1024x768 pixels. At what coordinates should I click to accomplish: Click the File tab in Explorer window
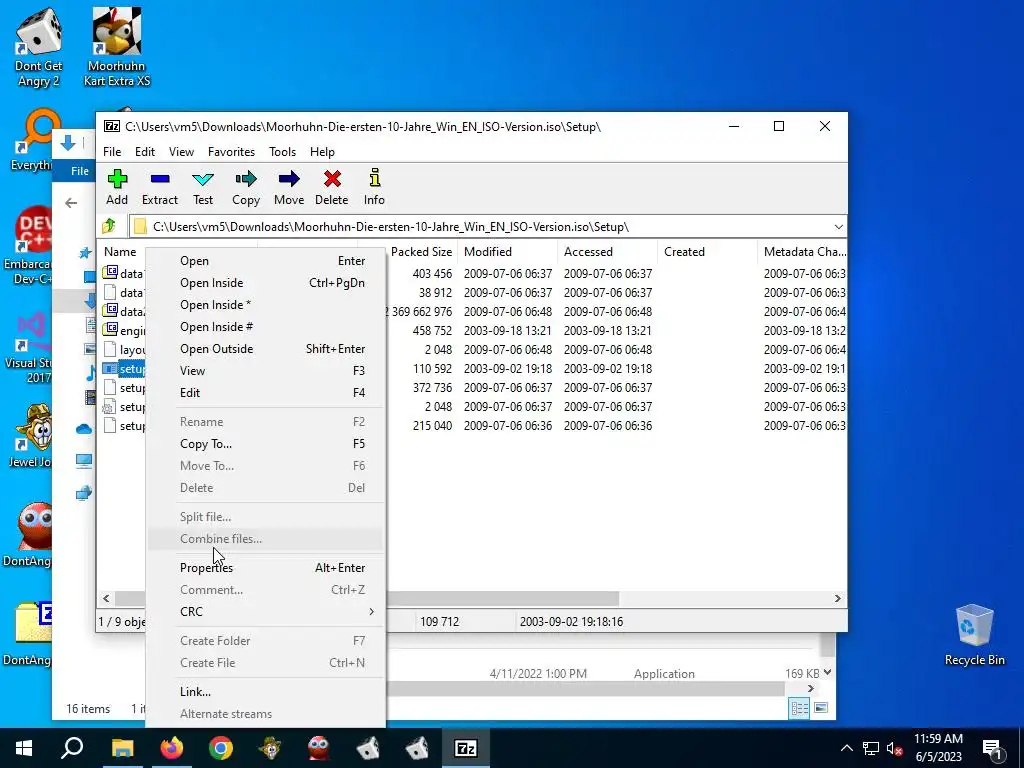pyautogui.click(x=80, y=171)
